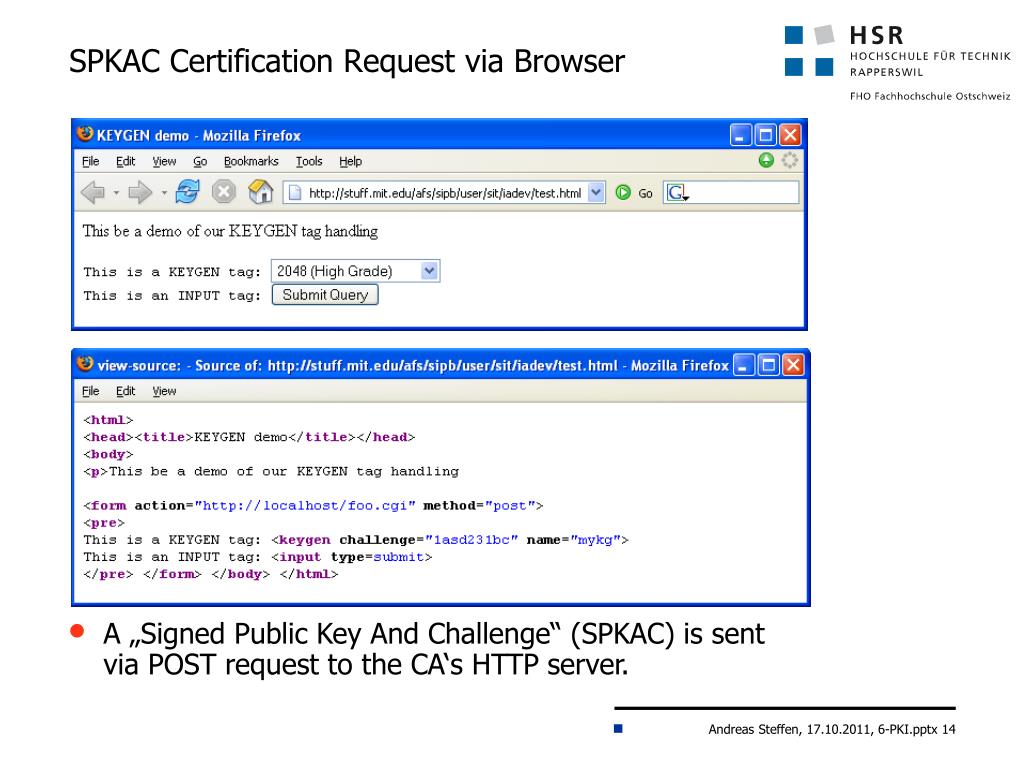This screenshot has width=1024, height=768.
Task: Click the Google search engine icon
Action: 677,193
